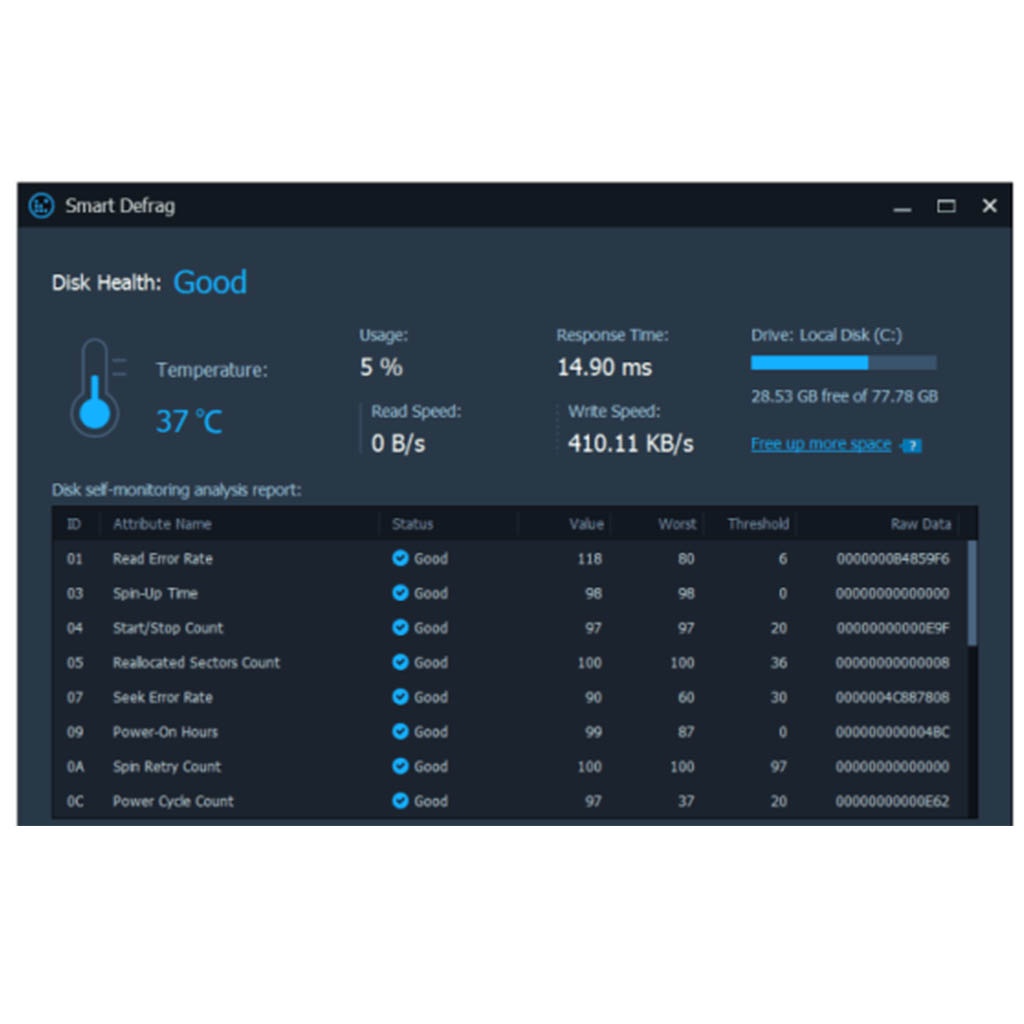
Task: Click threshold 97 for Spin Retry Count
Action: 778,767
